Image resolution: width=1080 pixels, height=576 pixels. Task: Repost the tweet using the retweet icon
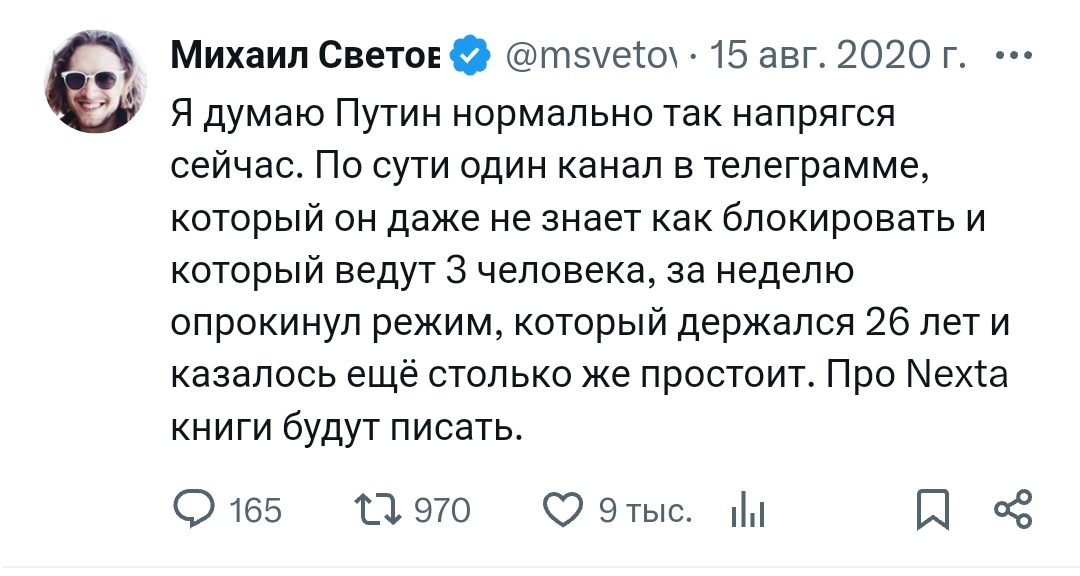(378, 511)
